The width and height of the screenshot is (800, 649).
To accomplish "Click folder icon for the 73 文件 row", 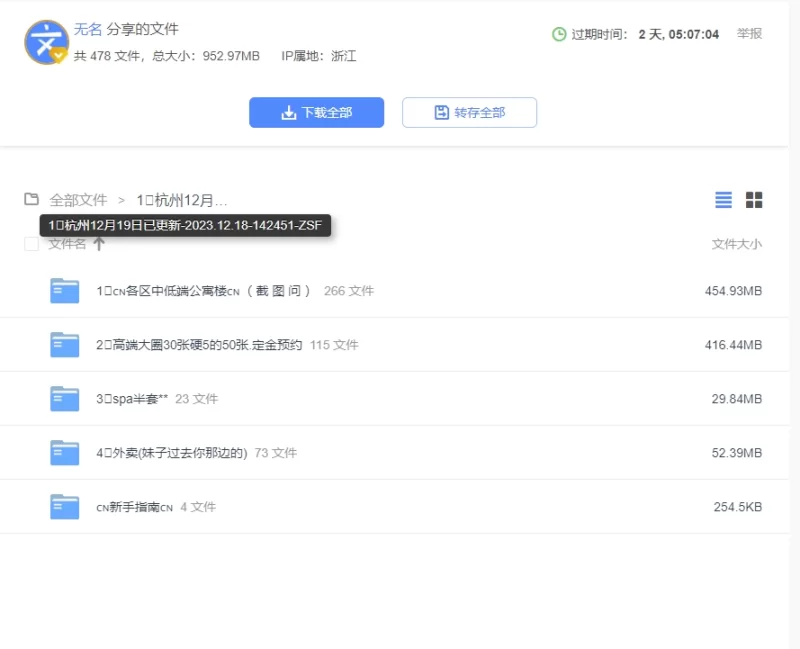I will tap(65, 453).
